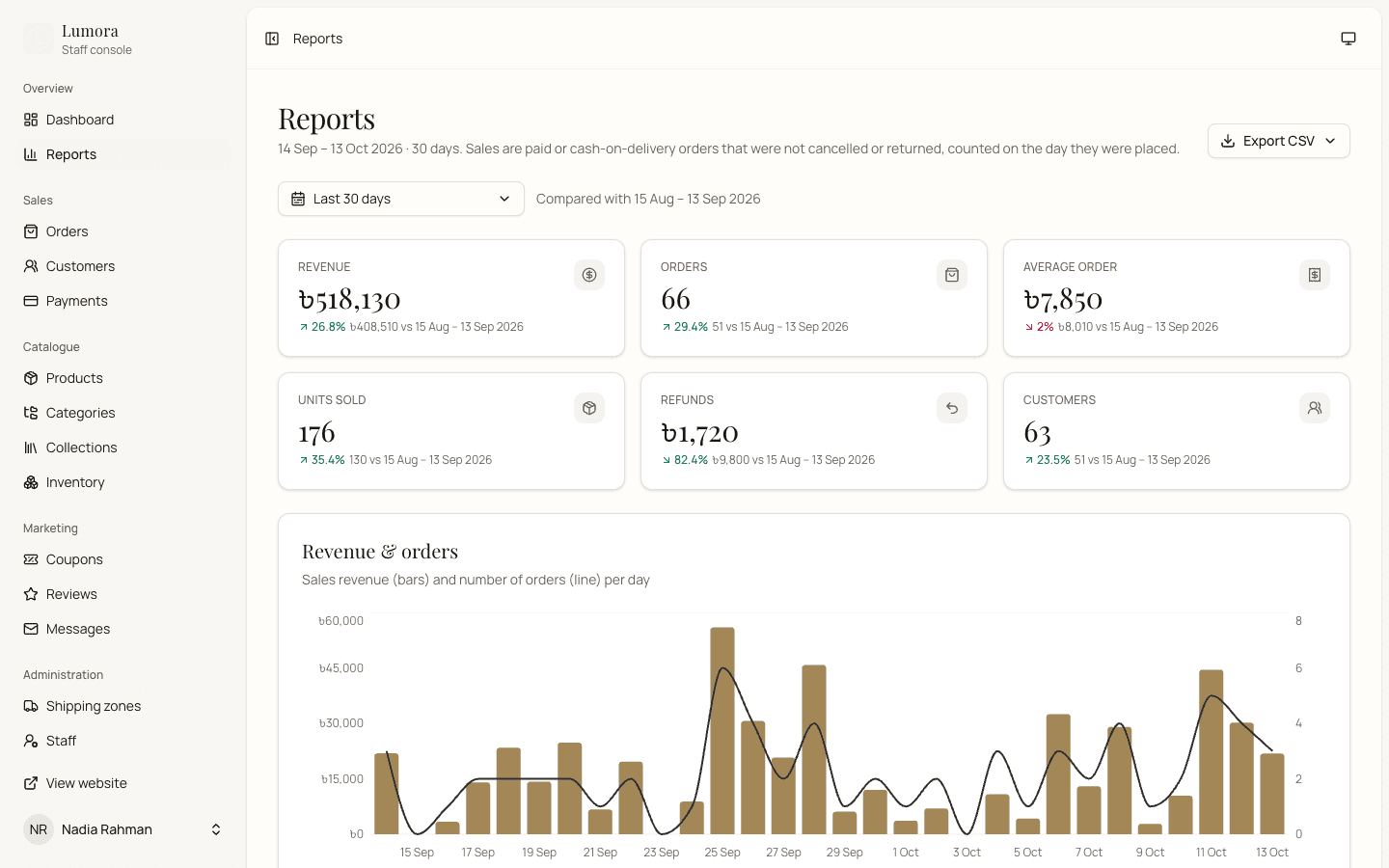Click the Coupons ticket icon in sidebar

(x=31, y=559)
